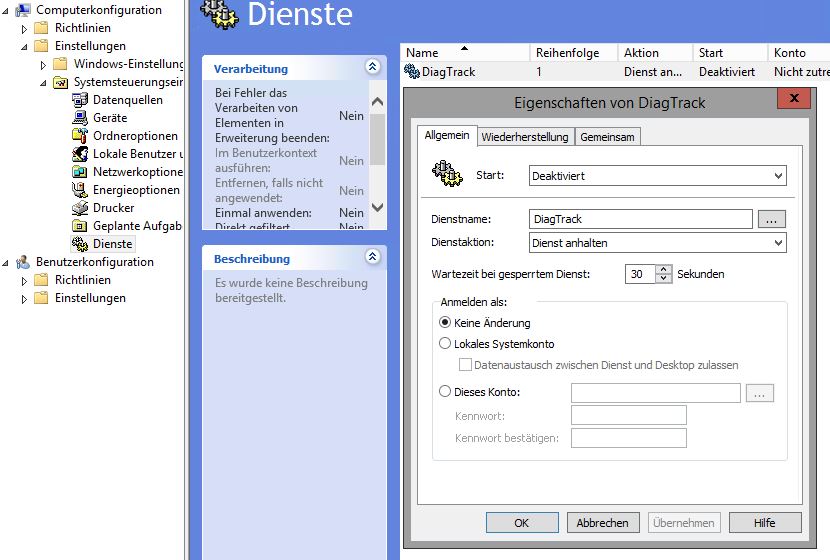Choose the Lokales Systemkonto option
Image resolution: width=830 pixels, height=560 pixels.
(446, 344)
